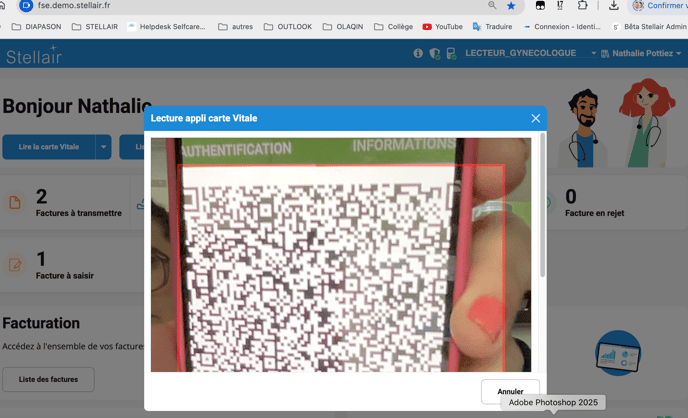Click the Facture à saisir edit icon
Screen dimensions: 688x418
(x=15, y=265)
